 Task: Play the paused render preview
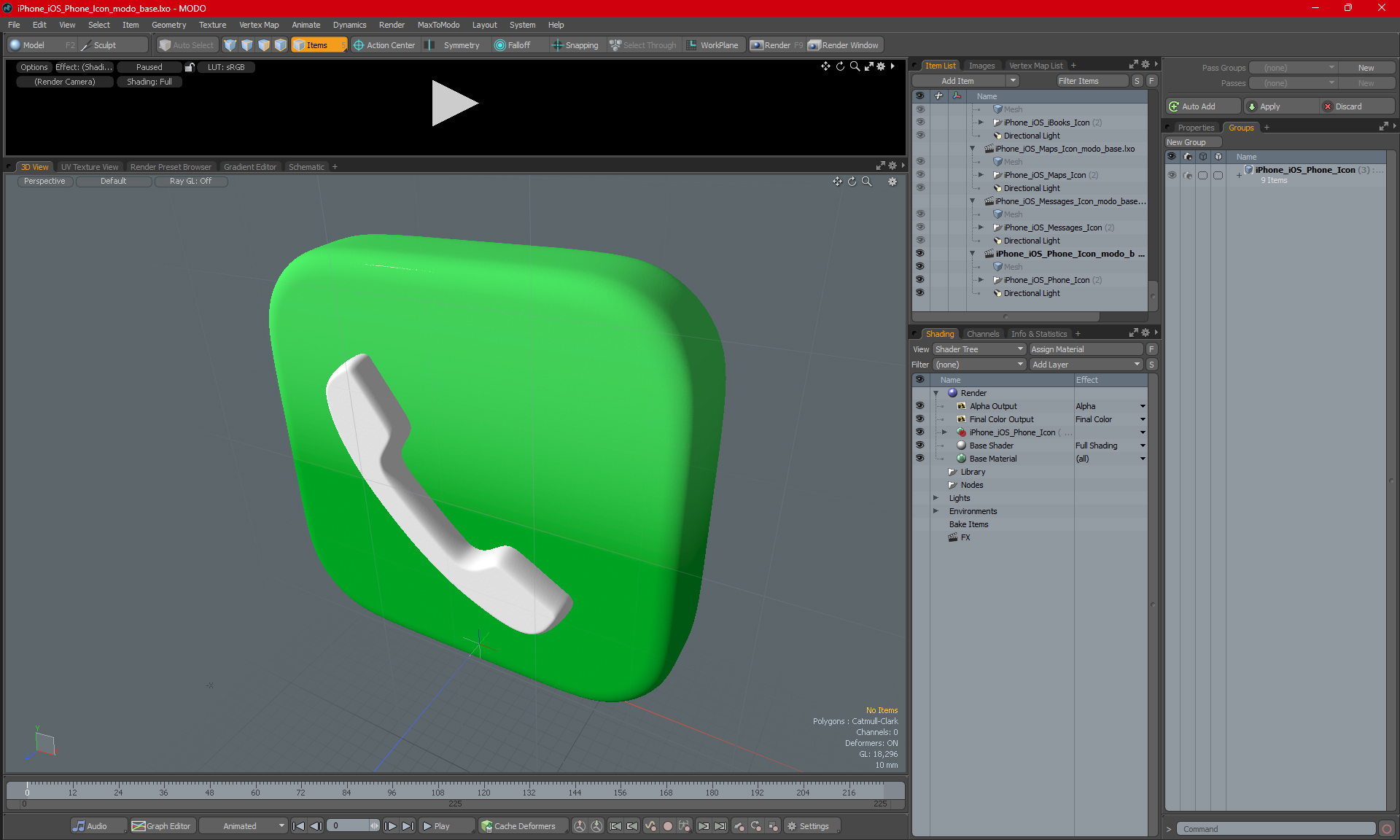[x=454, y=103]
